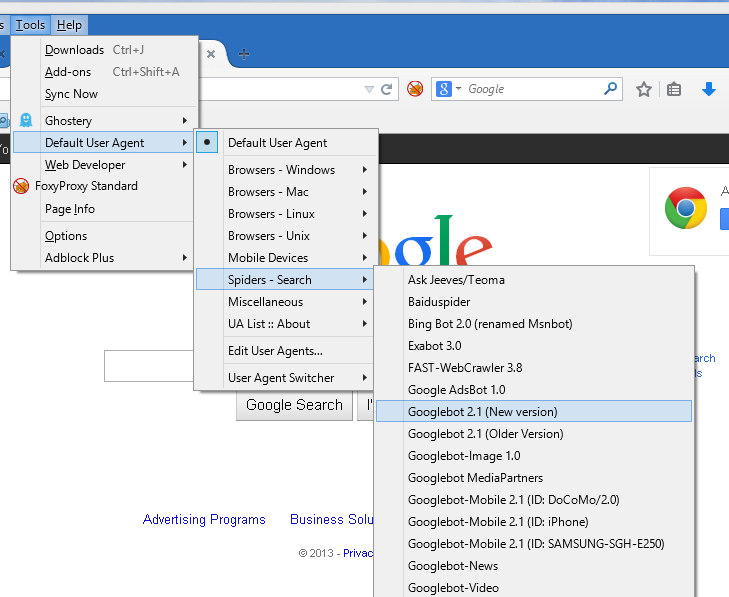
Task: Close the current tab with the X icon
Action: coord(211,54)
